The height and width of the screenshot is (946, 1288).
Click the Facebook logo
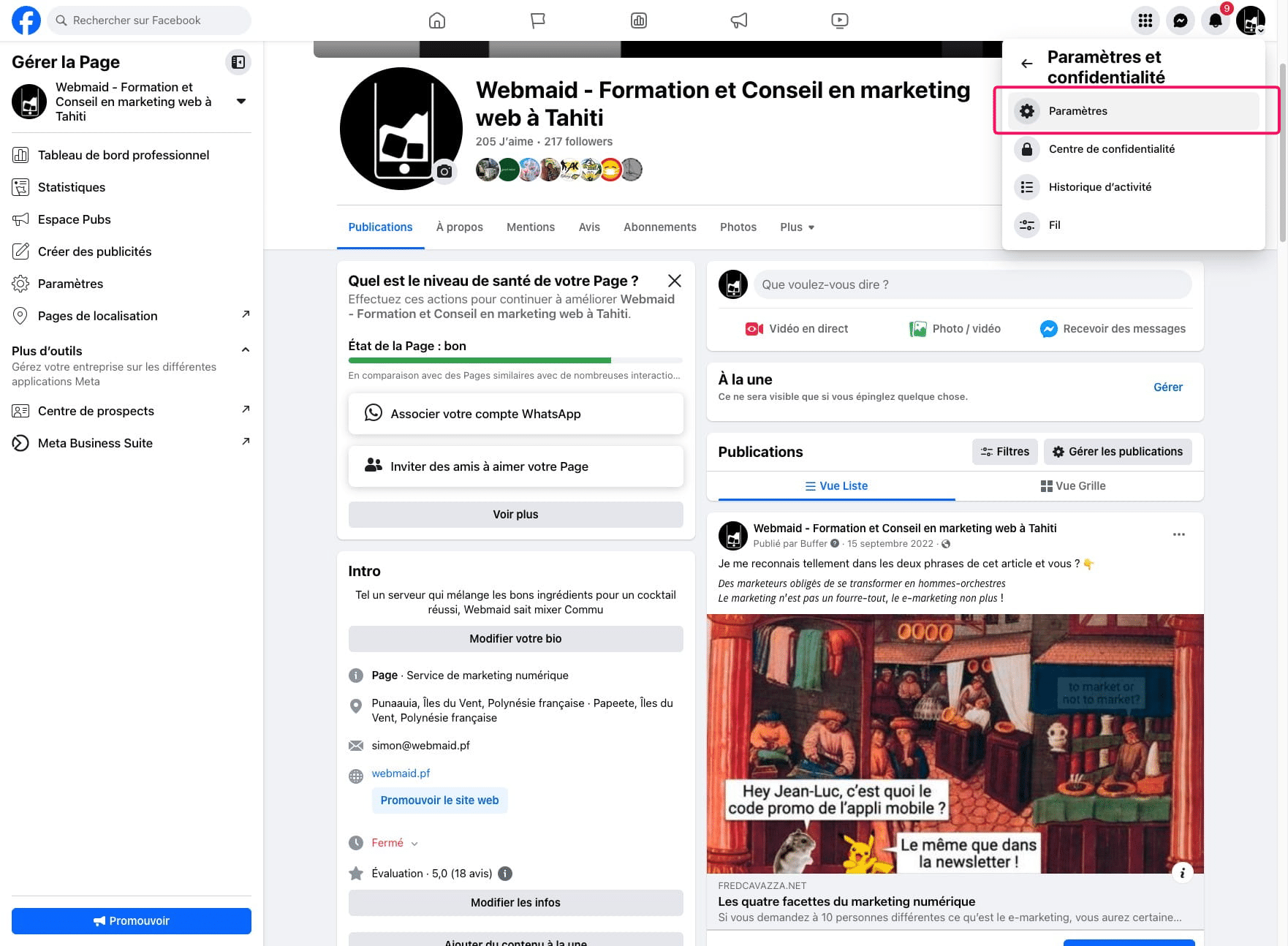[x=26, y=20]
